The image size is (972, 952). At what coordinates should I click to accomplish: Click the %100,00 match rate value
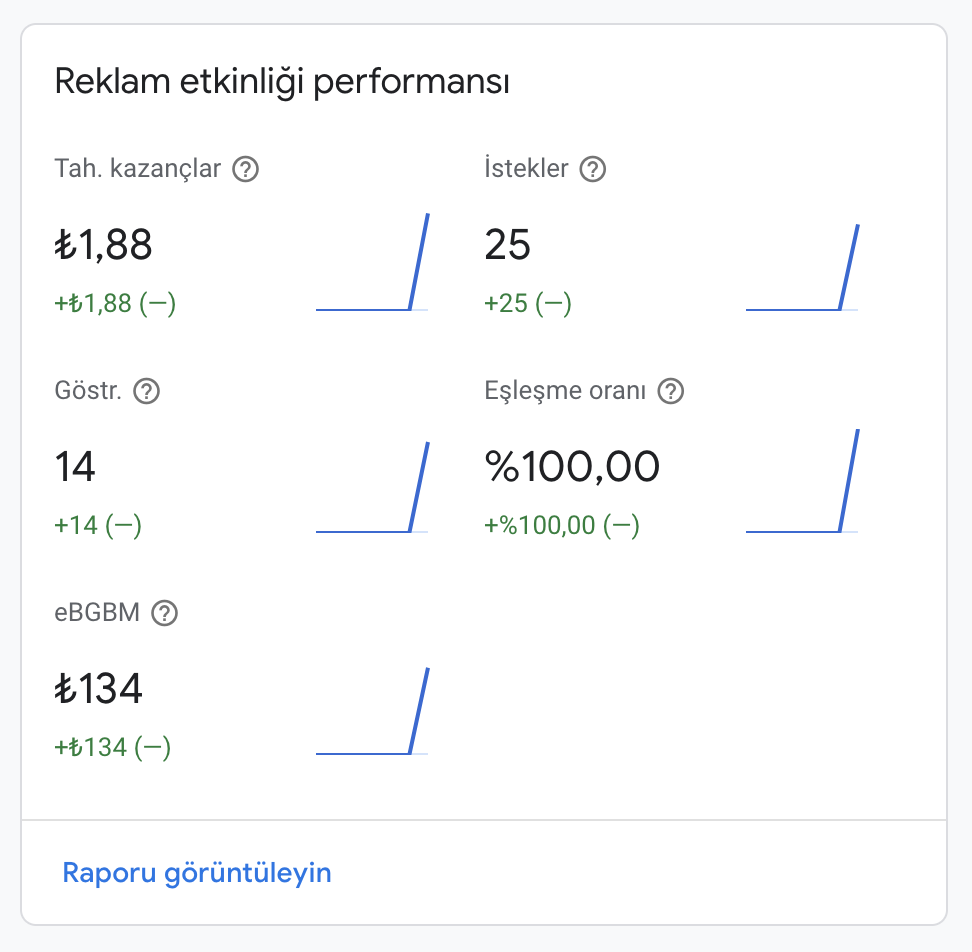click(x=572, y=466)
